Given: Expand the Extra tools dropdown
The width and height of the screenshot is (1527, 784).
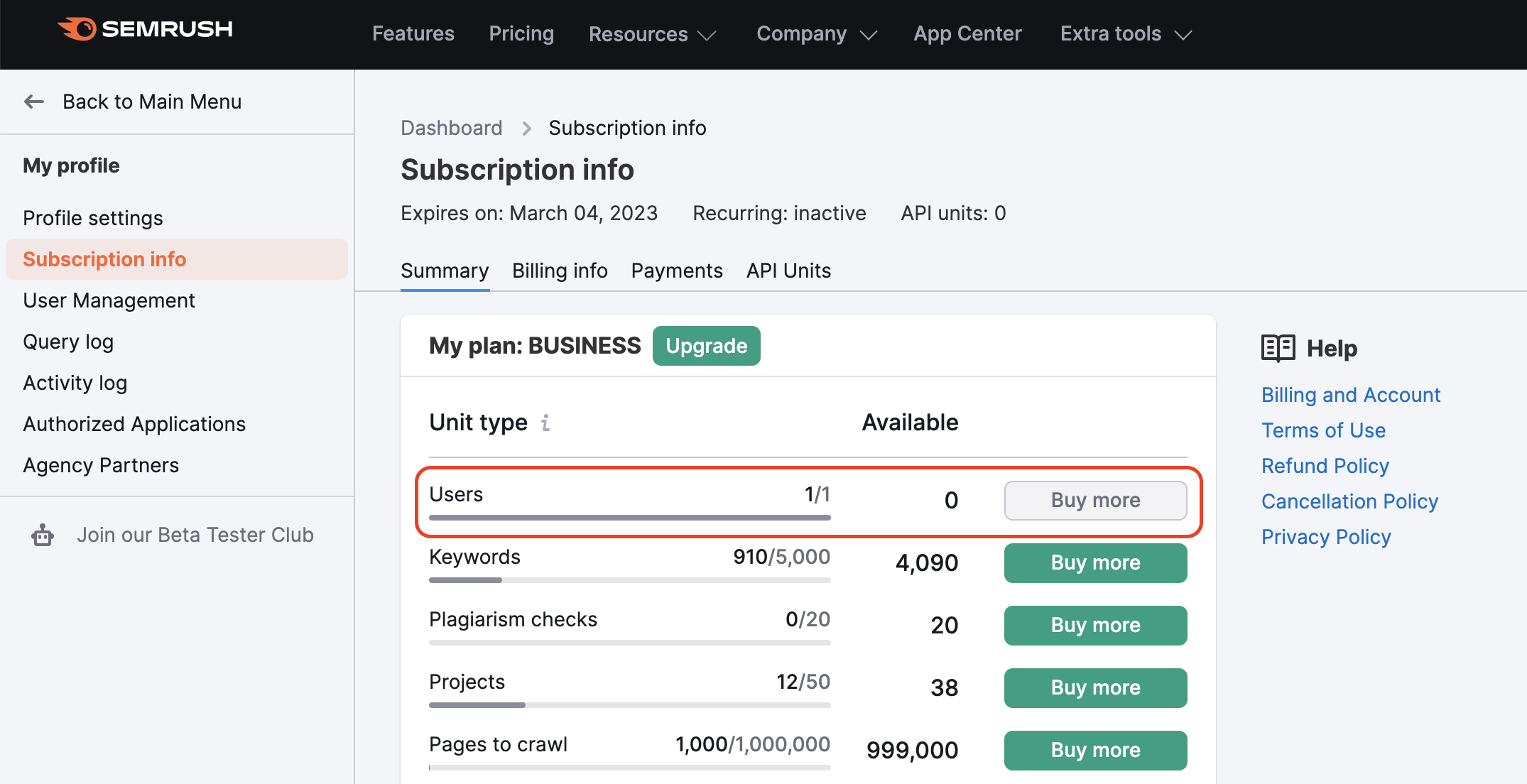Looking at the screenshot, I should 1126,34.
